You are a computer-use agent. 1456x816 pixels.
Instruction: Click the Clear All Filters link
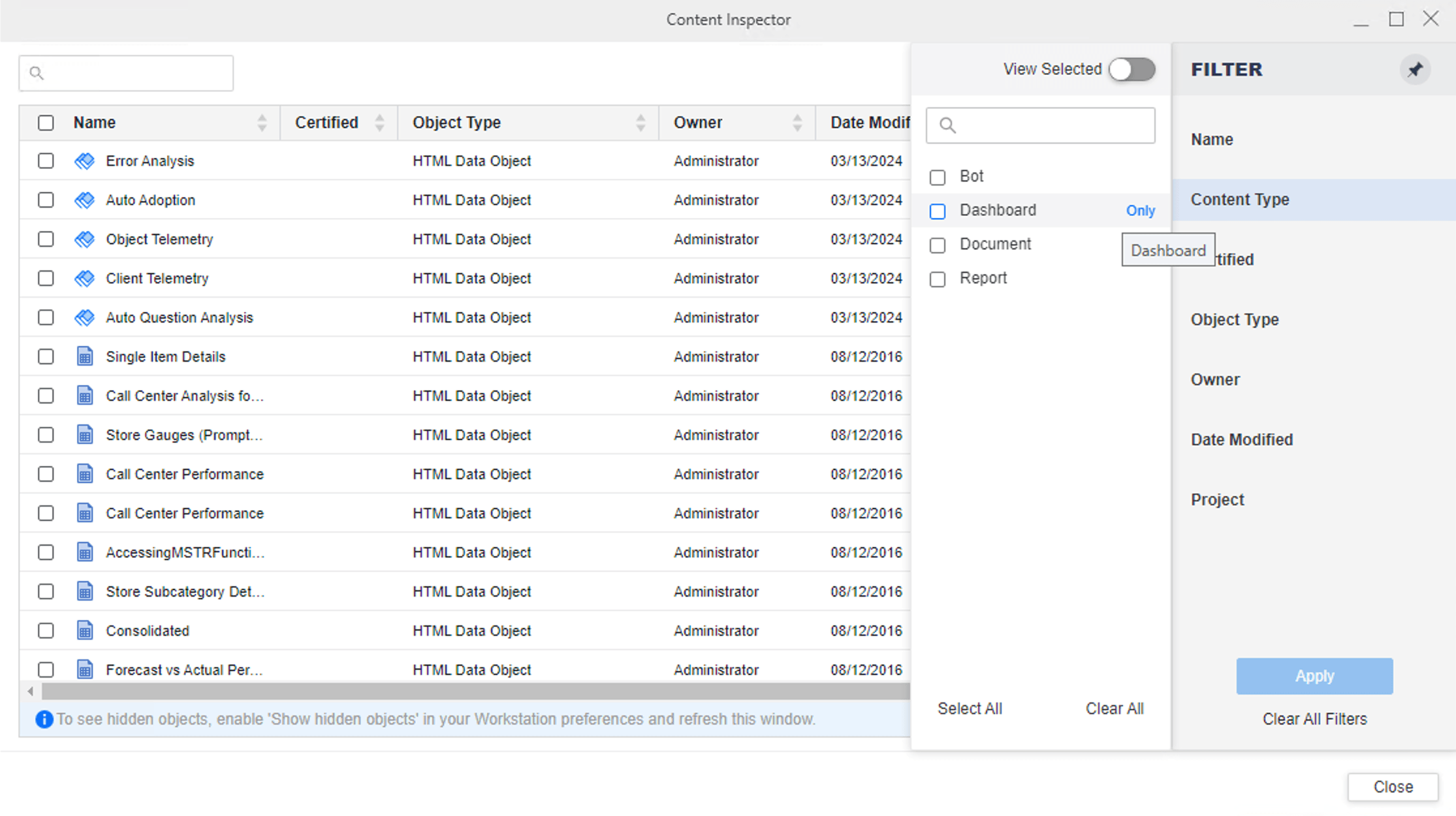pos(1314,719)
